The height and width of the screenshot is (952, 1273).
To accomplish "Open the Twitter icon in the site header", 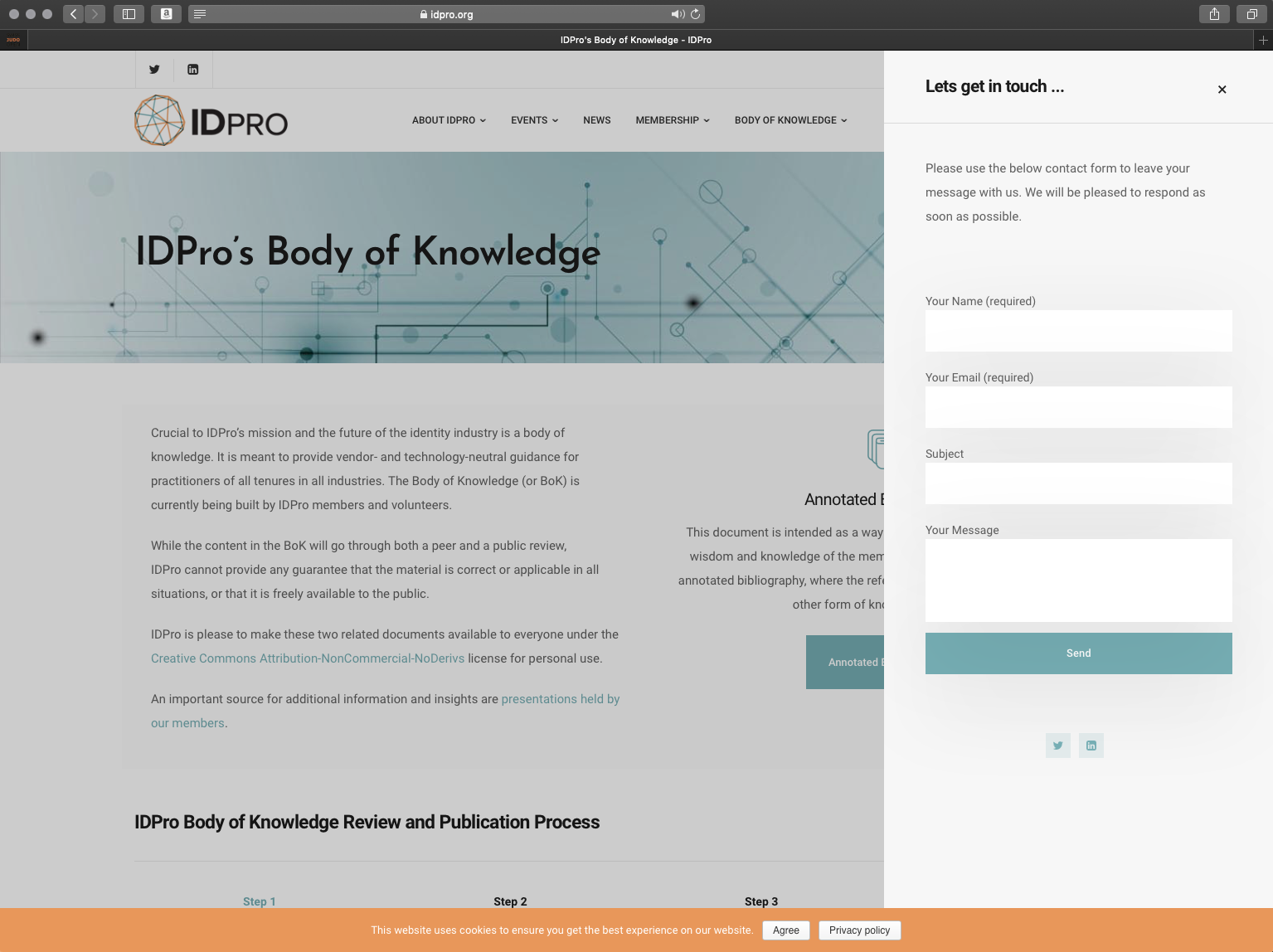I will point(154,70).
